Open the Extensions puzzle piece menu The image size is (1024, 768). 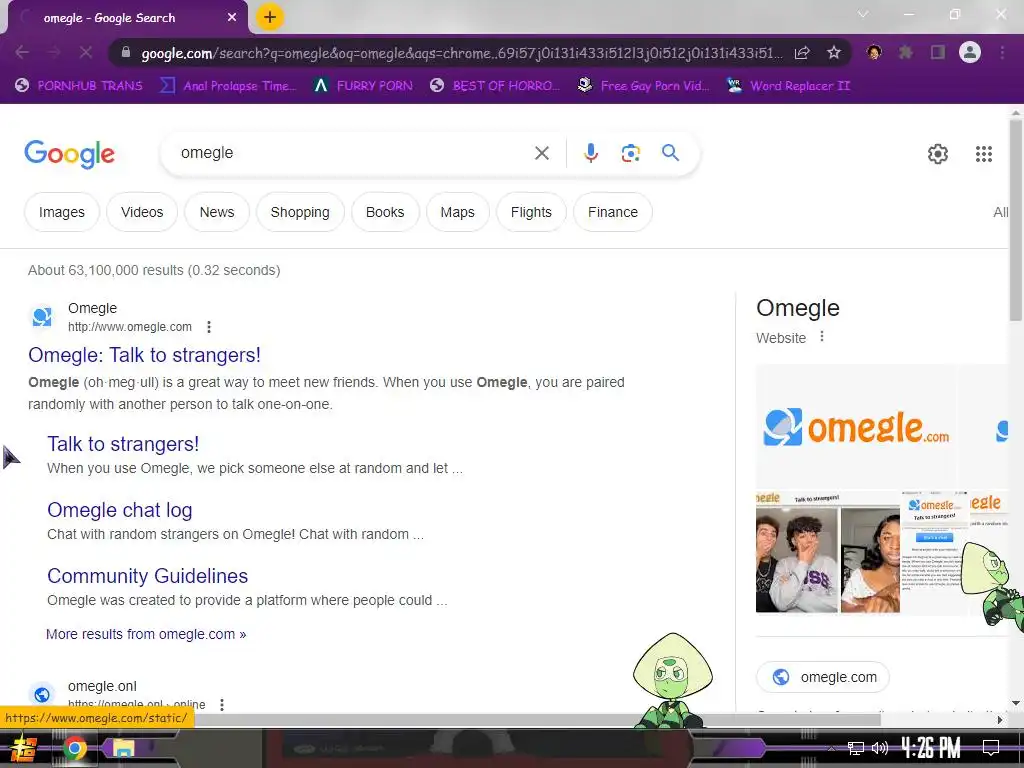[905, 52]
